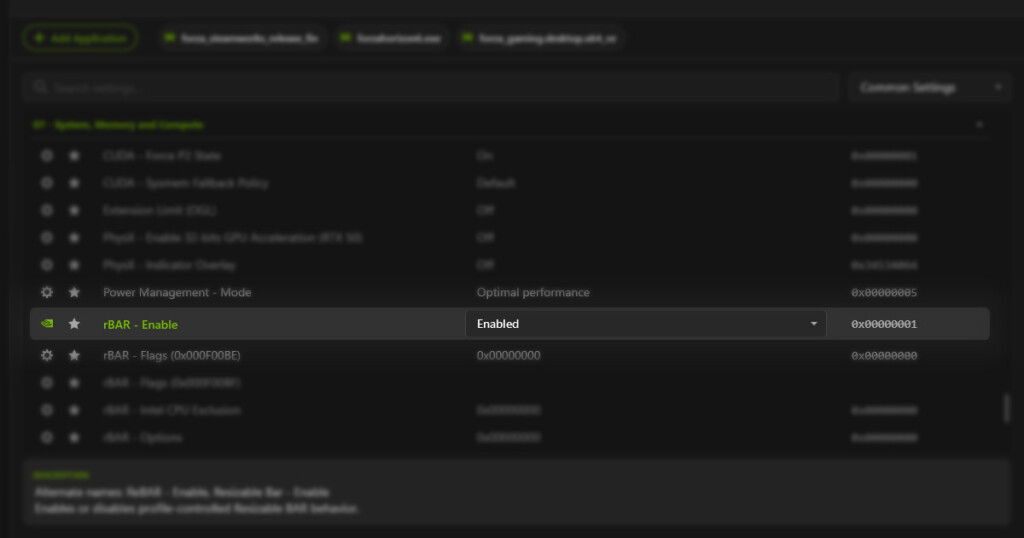Click the 0x00000001 hex value on rBAR - Enable row
Viewport: 1024px width, 538px height.
(x=884, y=324)
